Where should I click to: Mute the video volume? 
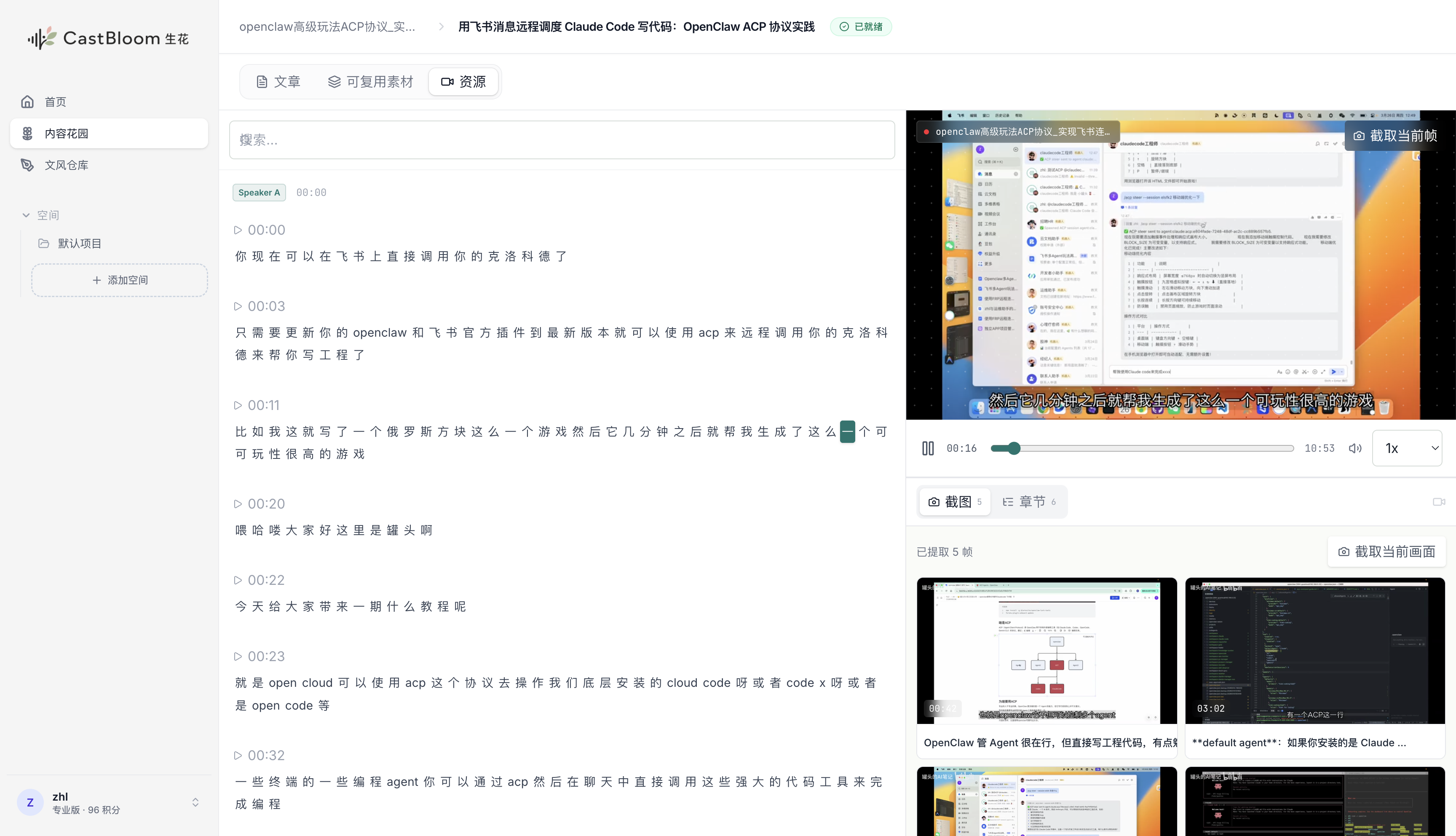pyautogui.click(x=1355, y=448)
